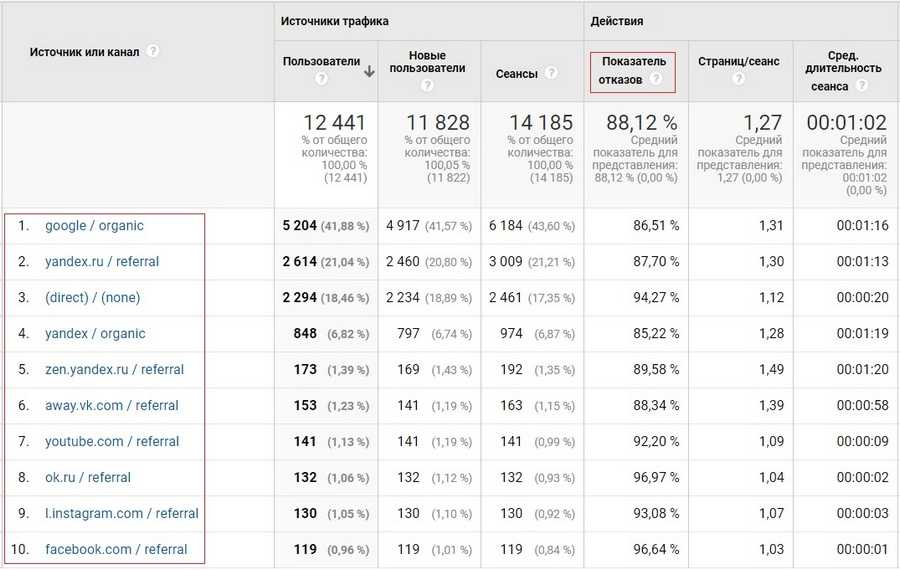The image size is (900, 570).
Task: Open facebook.com / referral source link
Action: pos(116,549)
